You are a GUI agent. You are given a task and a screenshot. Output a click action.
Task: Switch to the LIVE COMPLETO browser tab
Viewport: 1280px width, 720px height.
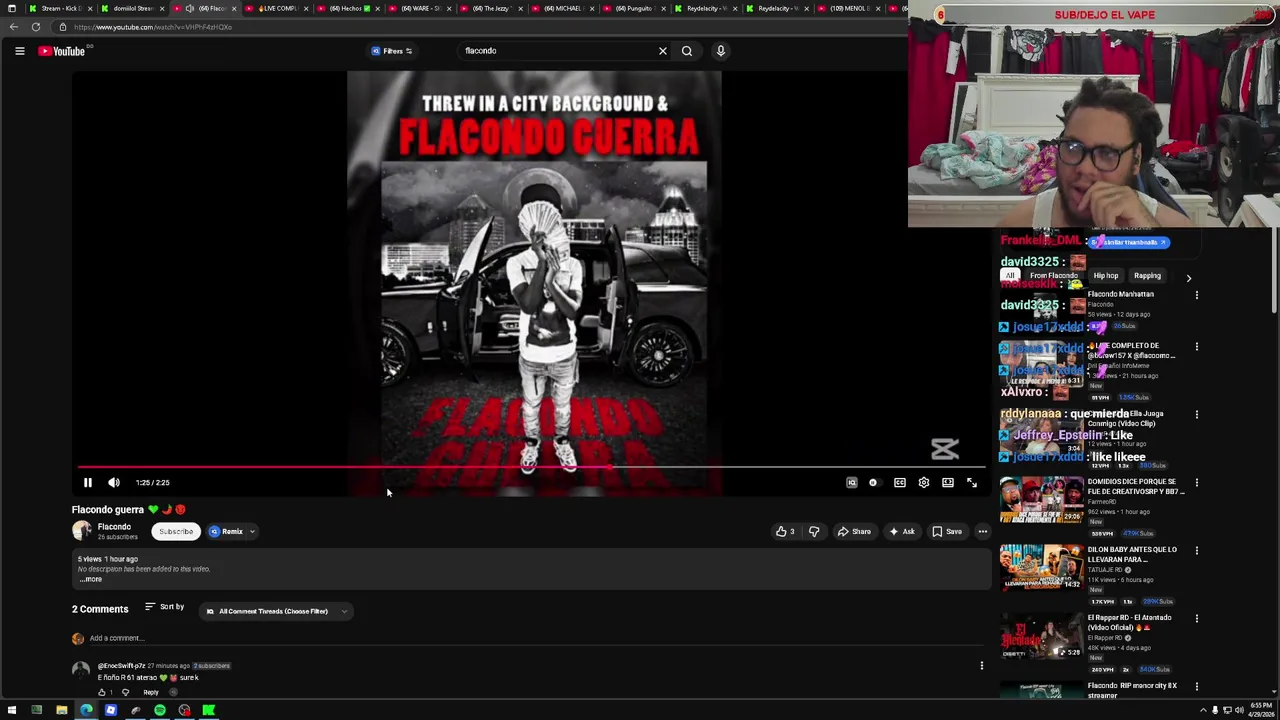point(277,8)
